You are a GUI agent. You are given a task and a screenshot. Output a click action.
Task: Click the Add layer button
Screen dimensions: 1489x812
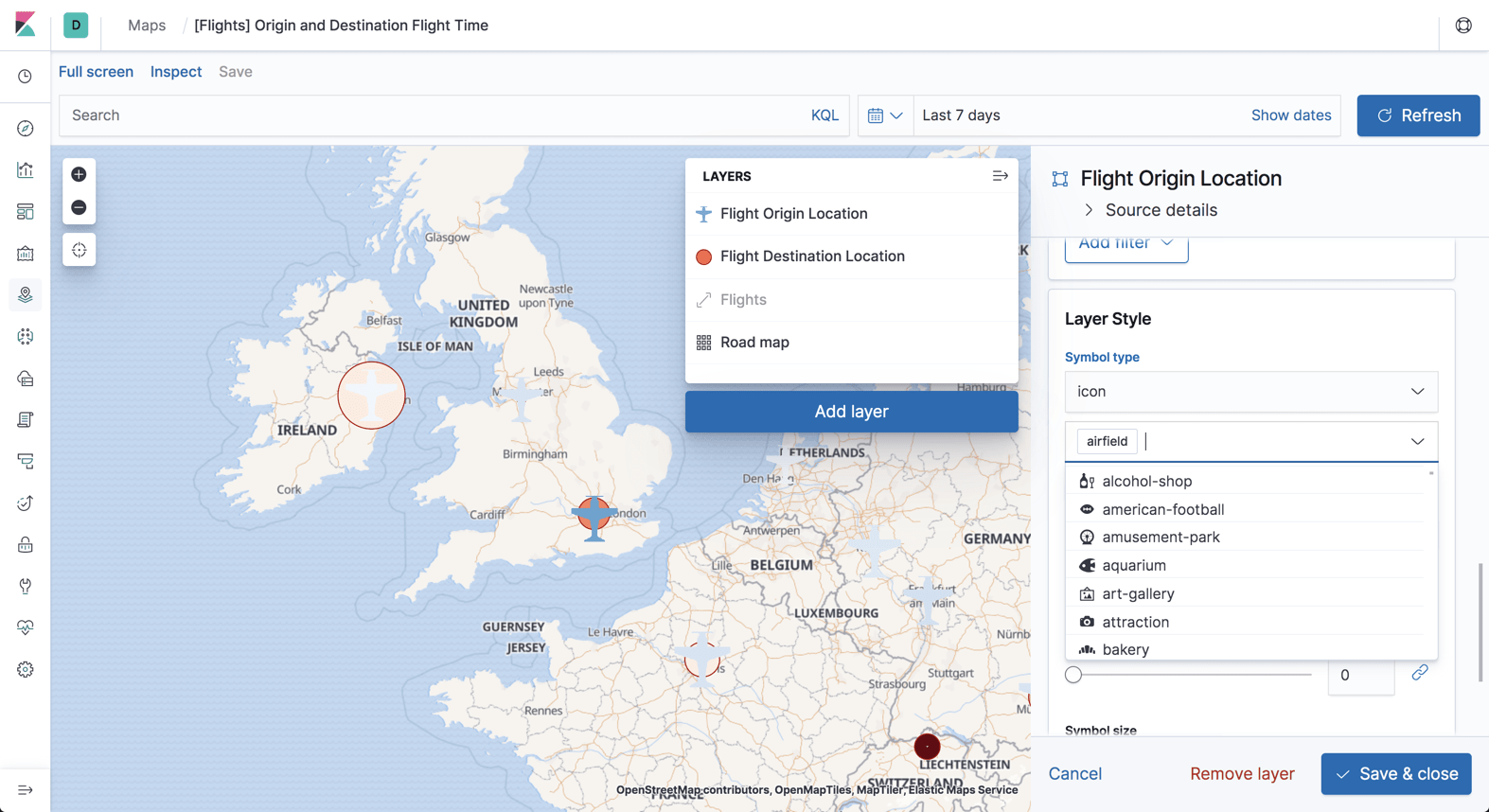coord(851,412)
